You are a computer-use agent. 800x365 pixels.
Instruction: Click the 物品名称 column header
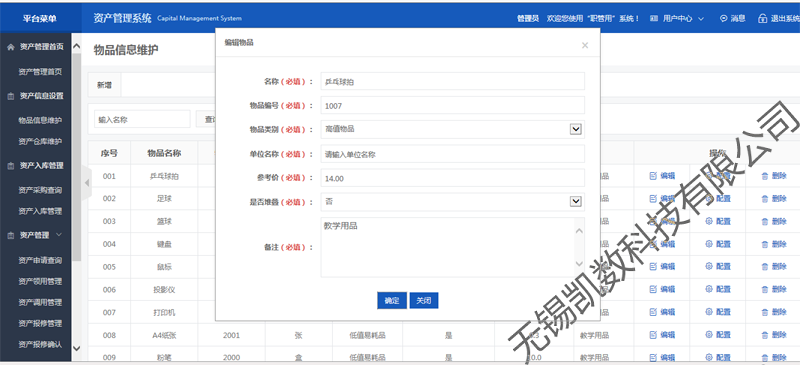(x=164, y=153)
